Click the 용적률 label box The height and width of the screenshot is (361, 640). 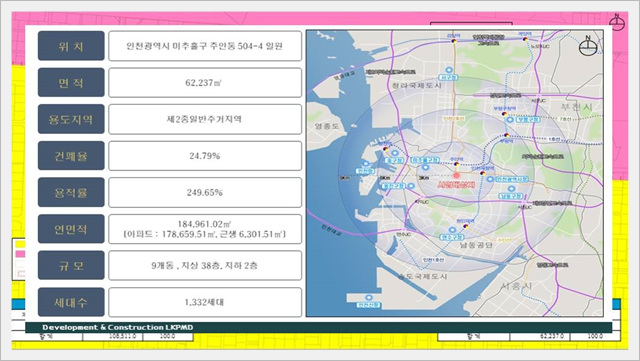coord(71,192)
